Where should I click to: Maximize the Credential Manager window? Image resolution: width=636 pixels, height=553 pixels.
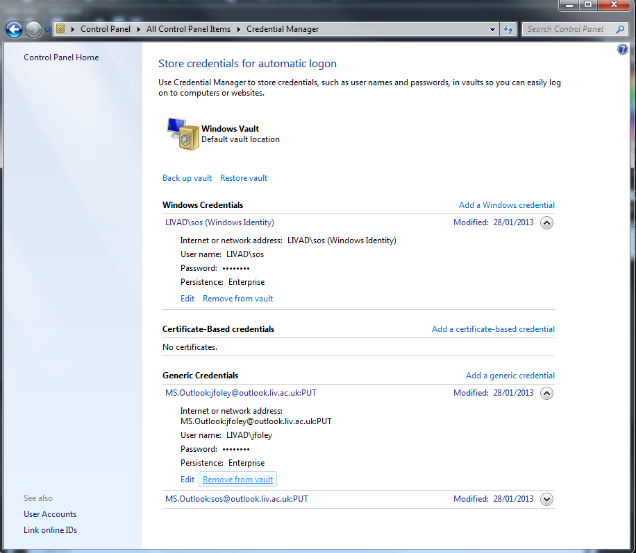tap(588, 5)
